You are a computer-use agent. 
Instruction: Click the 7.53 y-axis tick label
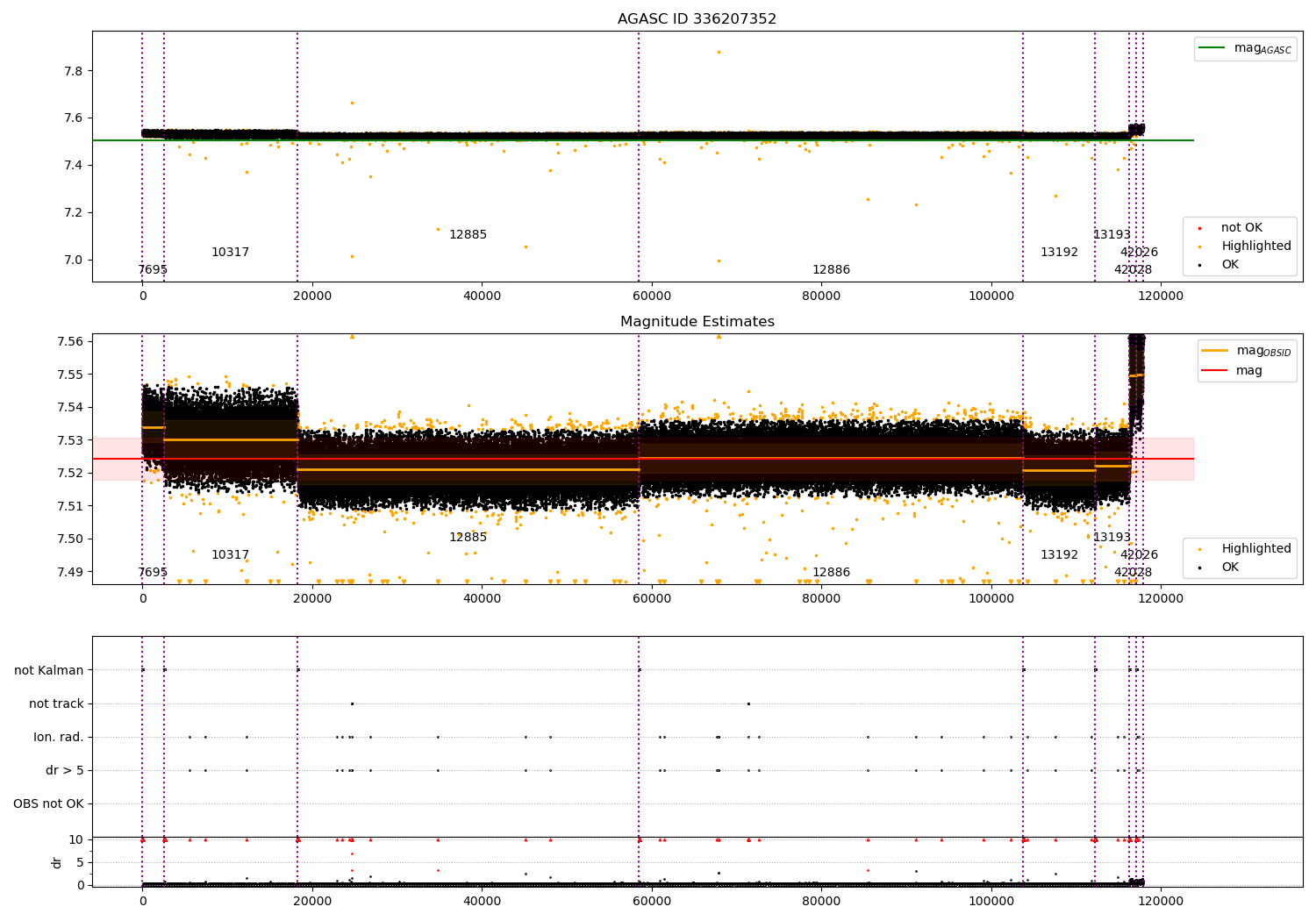[x=71, y=440]
